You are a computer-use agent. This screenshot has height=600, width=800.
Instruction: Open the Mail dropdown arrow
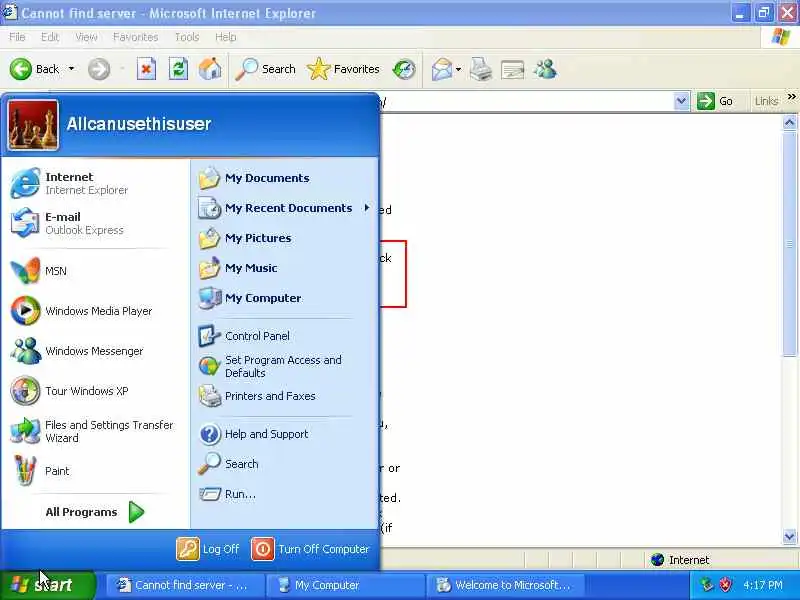[458, 69]
